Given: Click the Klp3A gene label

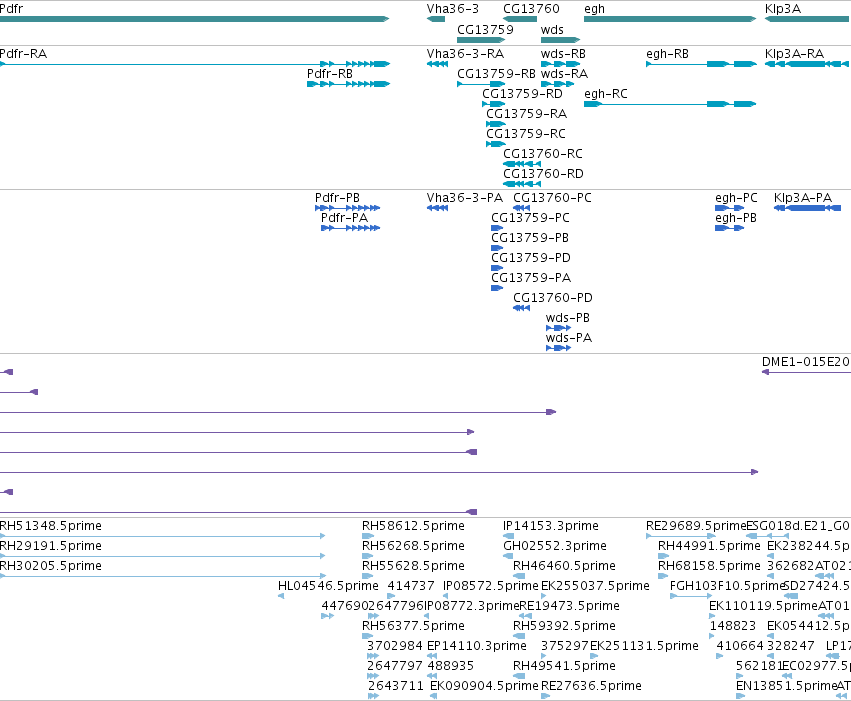Looking at the screenshot, I should click(783, 9).
